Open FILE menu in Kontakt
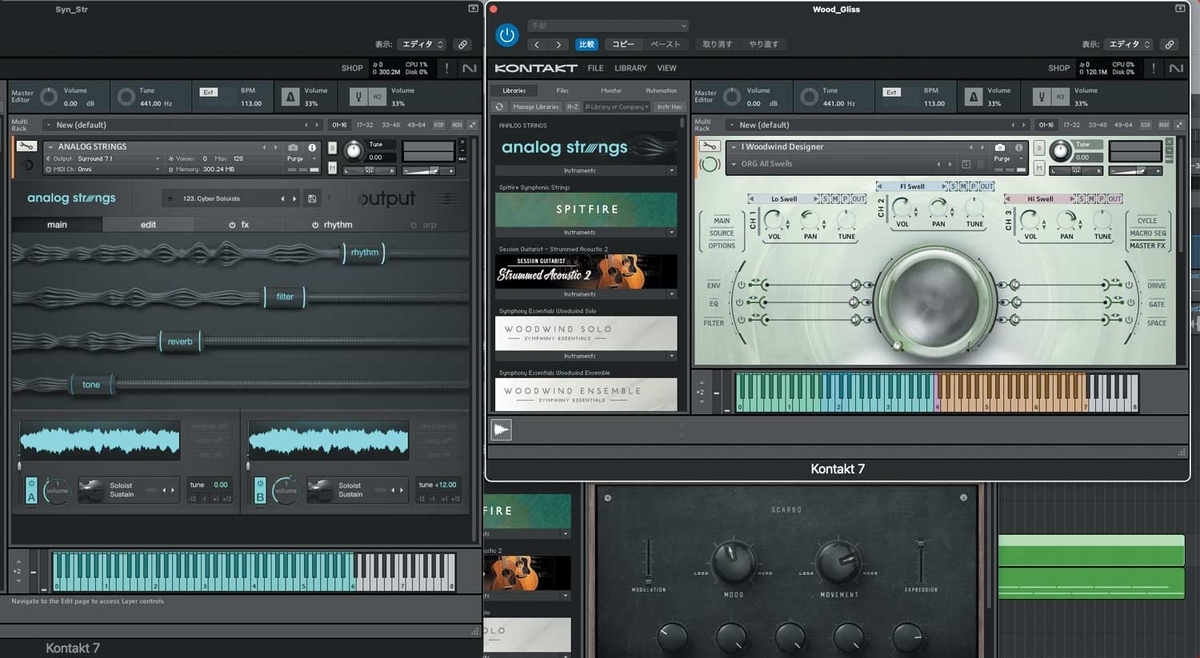Image resolution: width=1200 pixels, height=658 pixels. pos(595,68)
